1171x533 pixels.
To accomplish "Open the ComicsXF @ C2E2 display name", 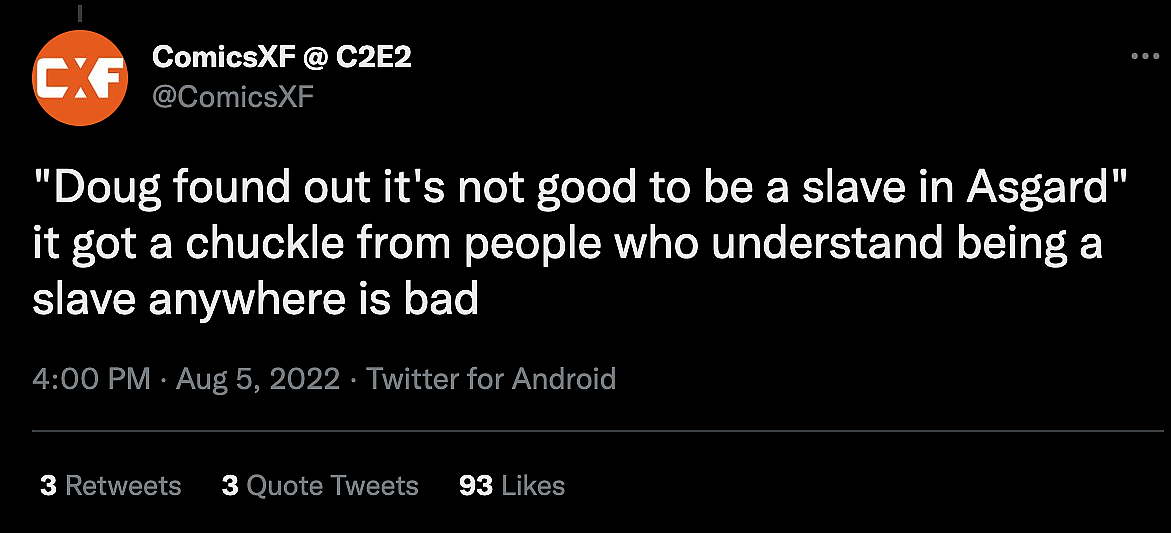I will point(281,58).
